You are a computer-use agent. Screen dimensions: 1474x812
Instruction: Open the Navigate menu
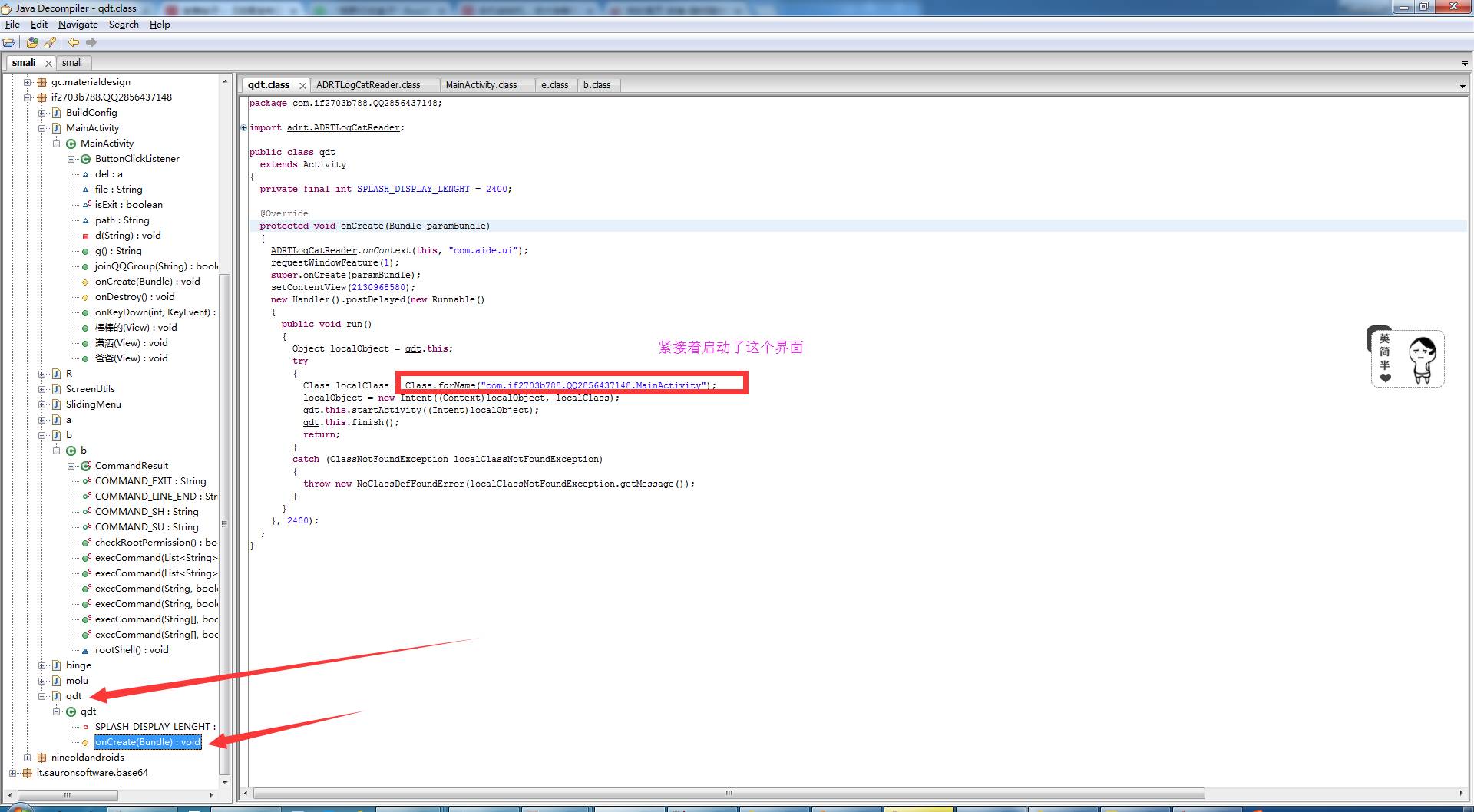[78, 25]
